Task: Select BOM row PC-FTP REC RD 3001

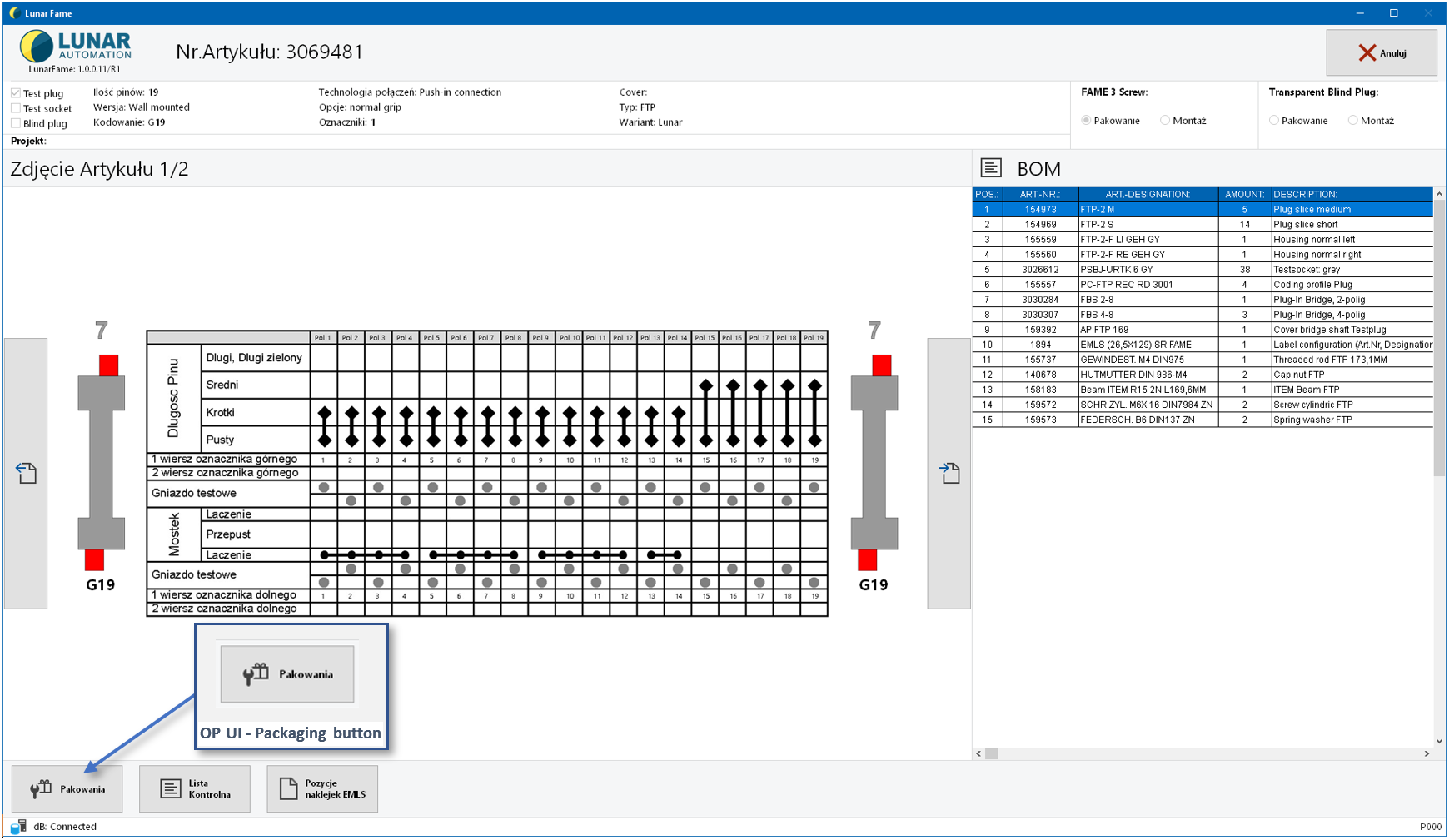Action: pyautogui.click(x=1203, y=285)
